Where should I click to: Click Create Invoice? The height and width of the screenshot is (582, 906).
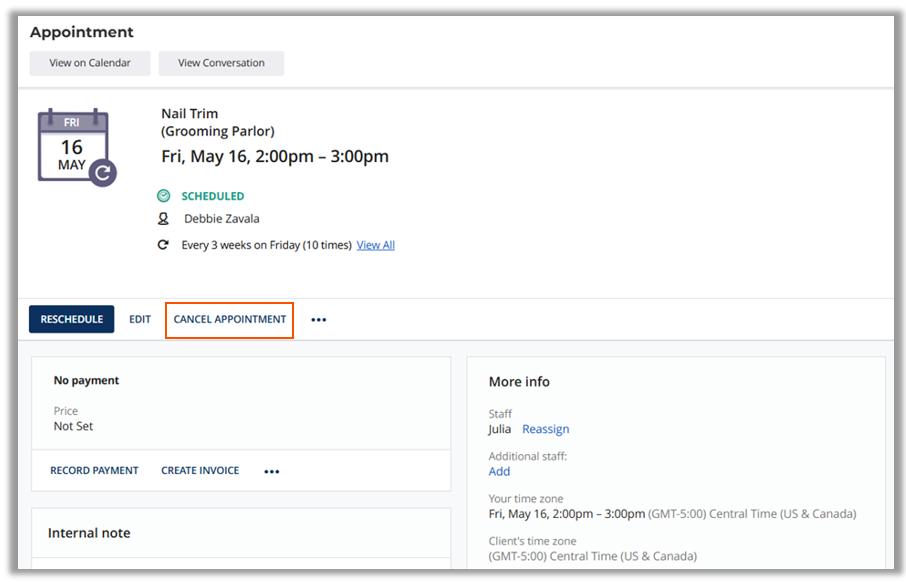pyautogui.click(x=200, y=470)
